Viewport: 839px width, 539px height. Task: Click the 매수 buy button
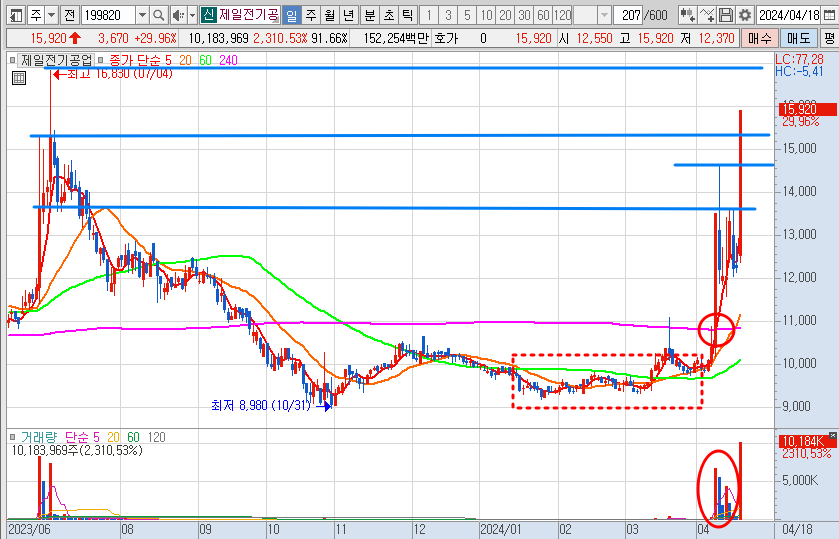point(759,39)
